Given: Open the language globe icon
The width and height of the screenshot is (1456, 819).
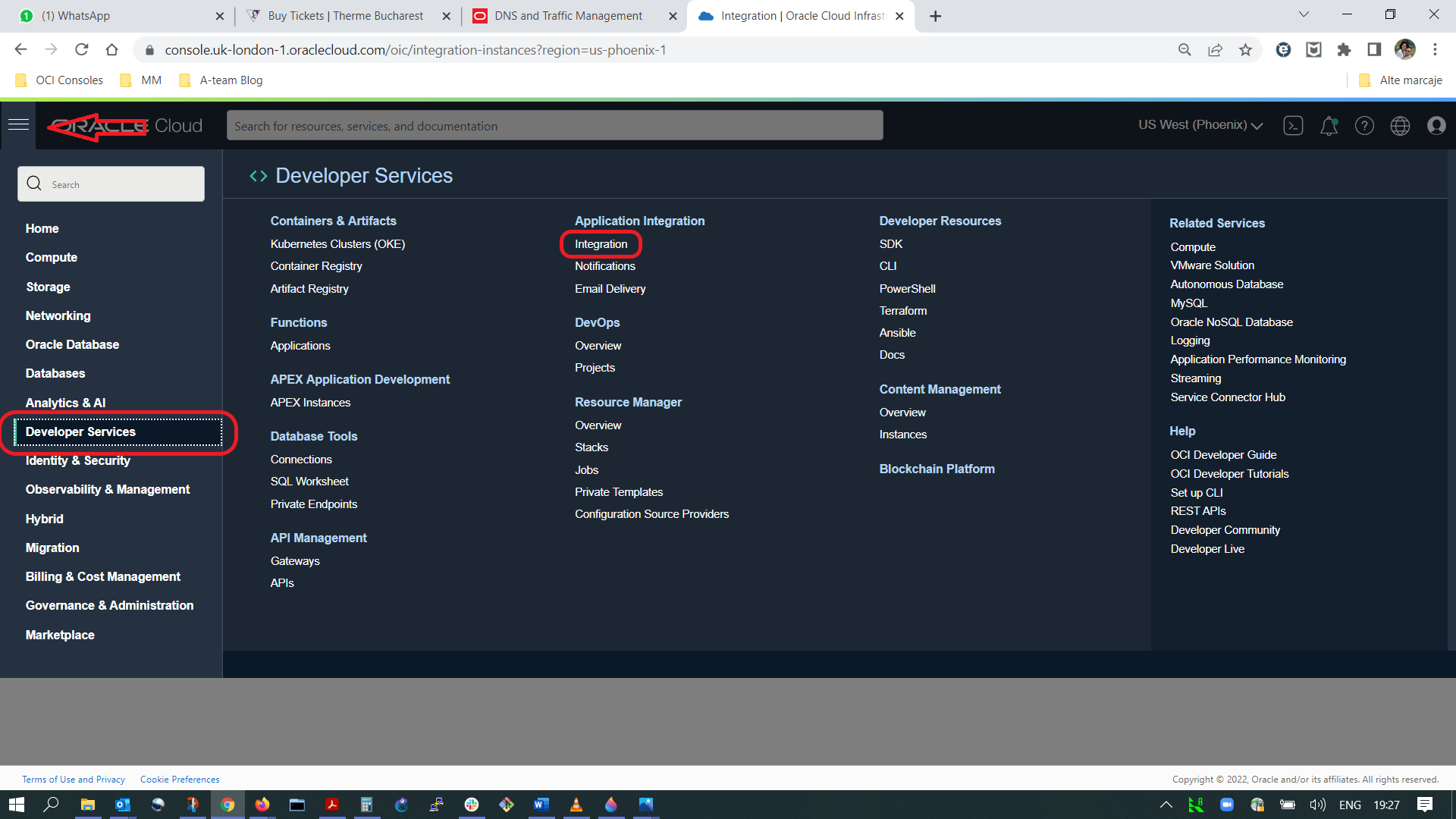Looking at the screenshot, I should pos(1400,126).
